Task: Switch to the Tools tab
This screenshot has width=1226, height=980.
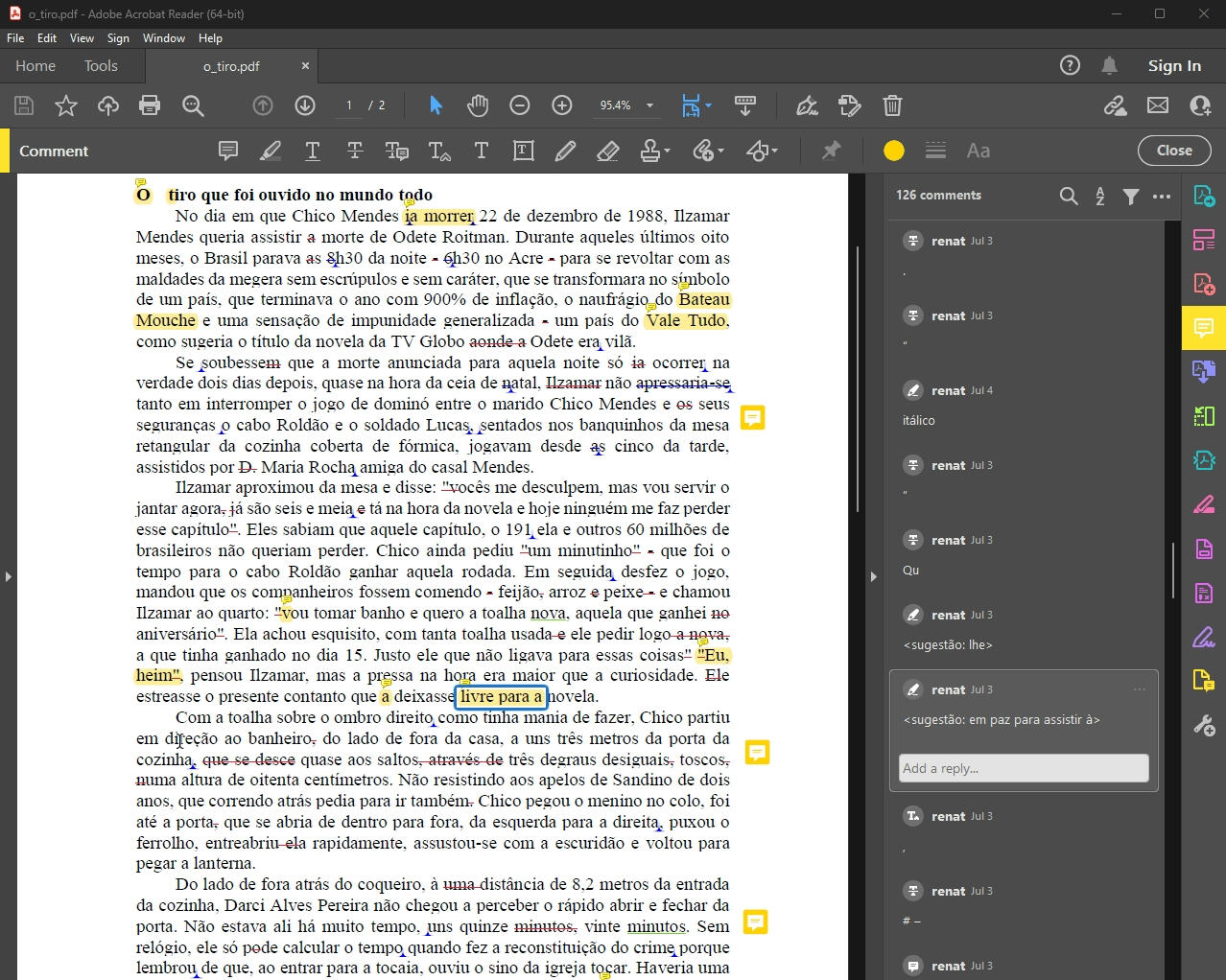Action: pos(101,66)
